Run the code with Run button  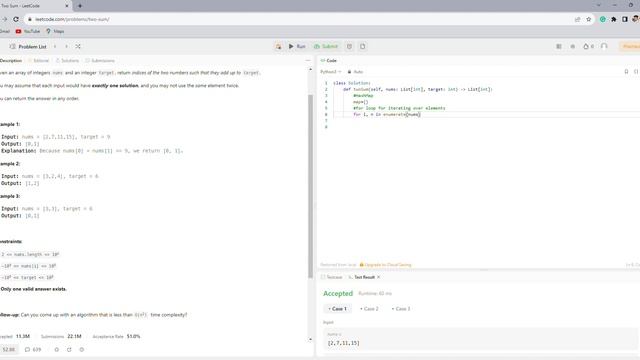tap(297, 47)
